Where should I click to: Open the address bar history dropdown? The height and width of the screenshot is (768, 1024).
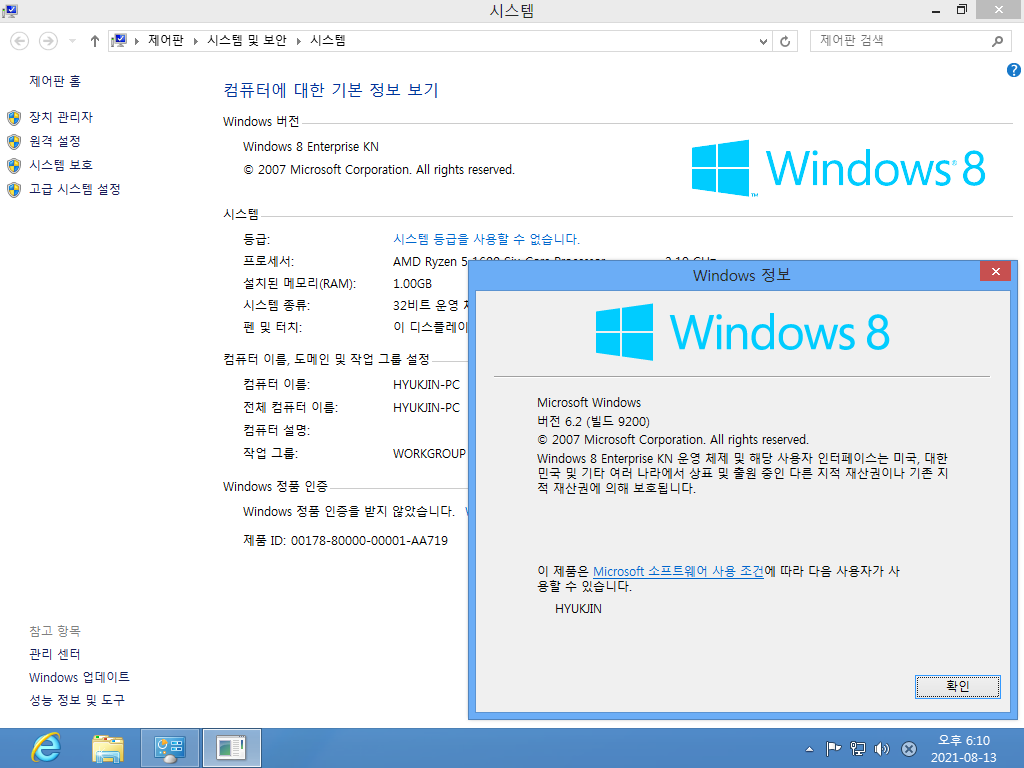coord(763,41)
